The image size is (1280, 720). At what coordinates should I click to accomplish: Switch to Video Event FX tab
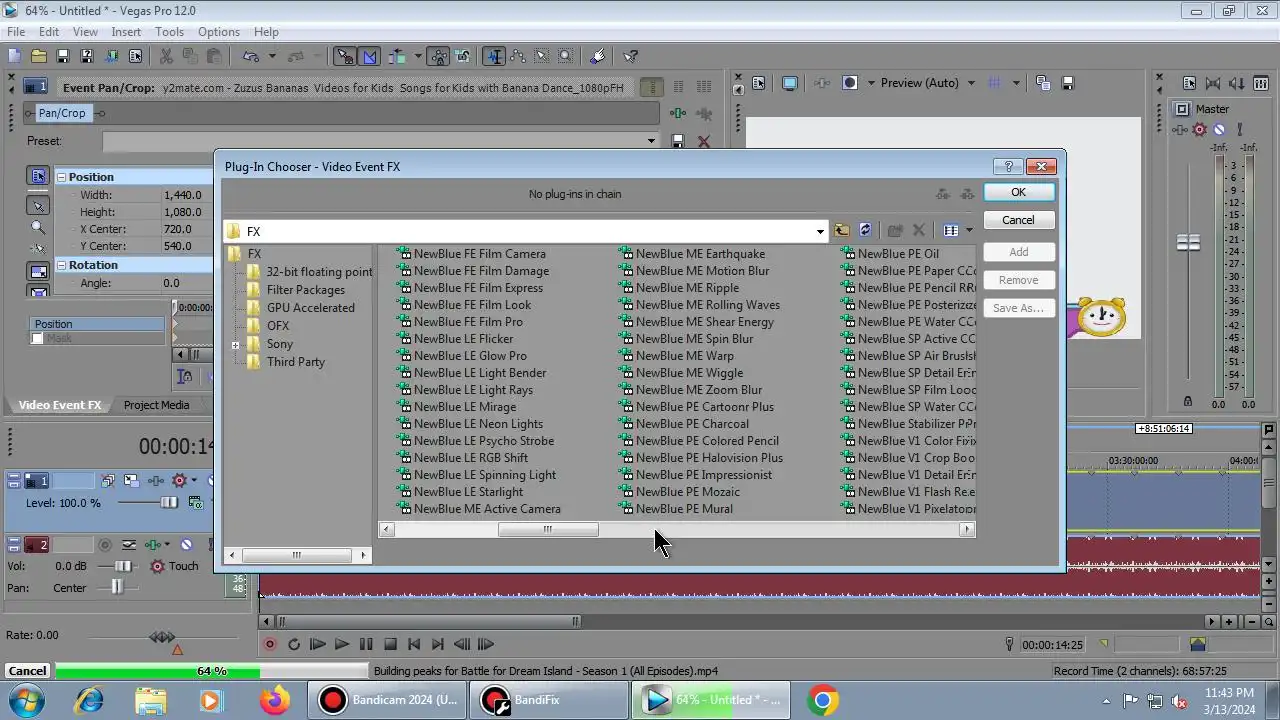pos(60,405)
